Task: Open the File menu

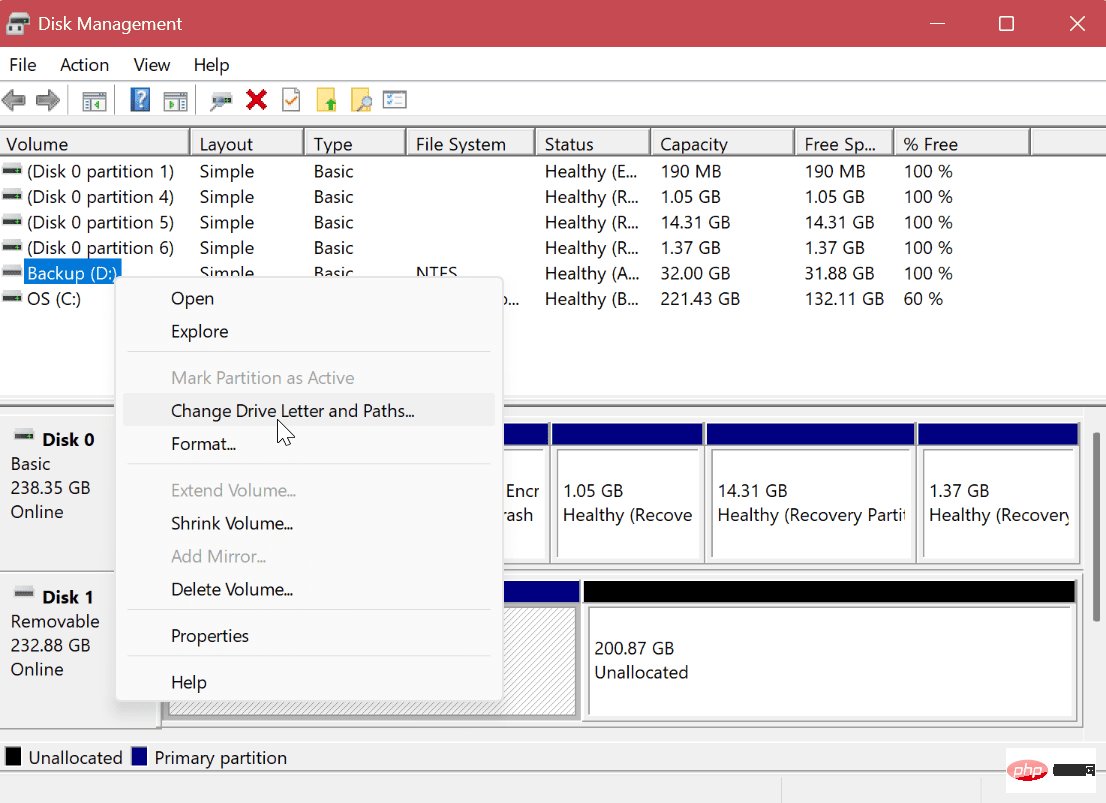Action: 23,65
